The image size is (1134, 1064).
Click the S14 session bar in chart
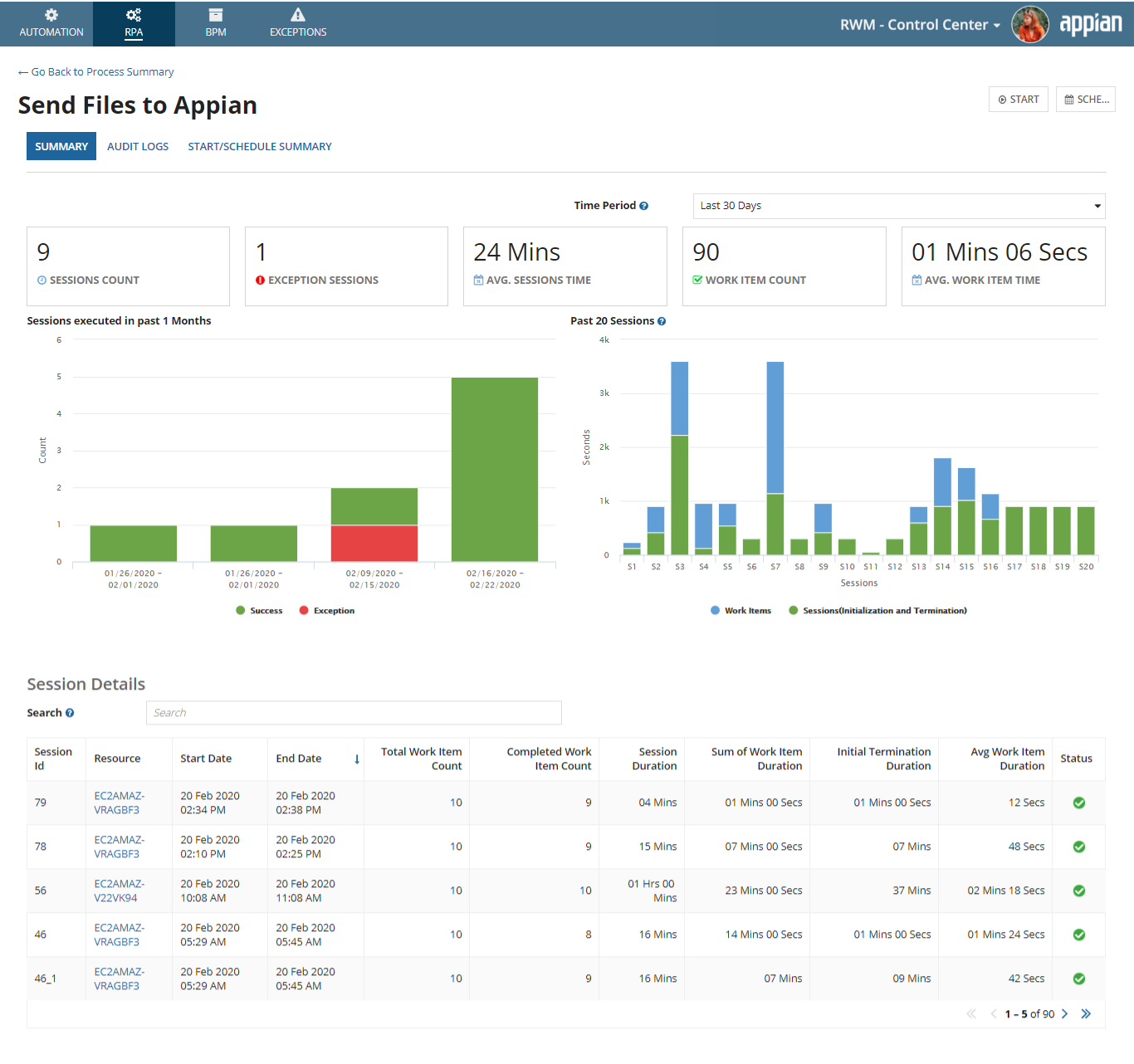(x=942, y=506)
